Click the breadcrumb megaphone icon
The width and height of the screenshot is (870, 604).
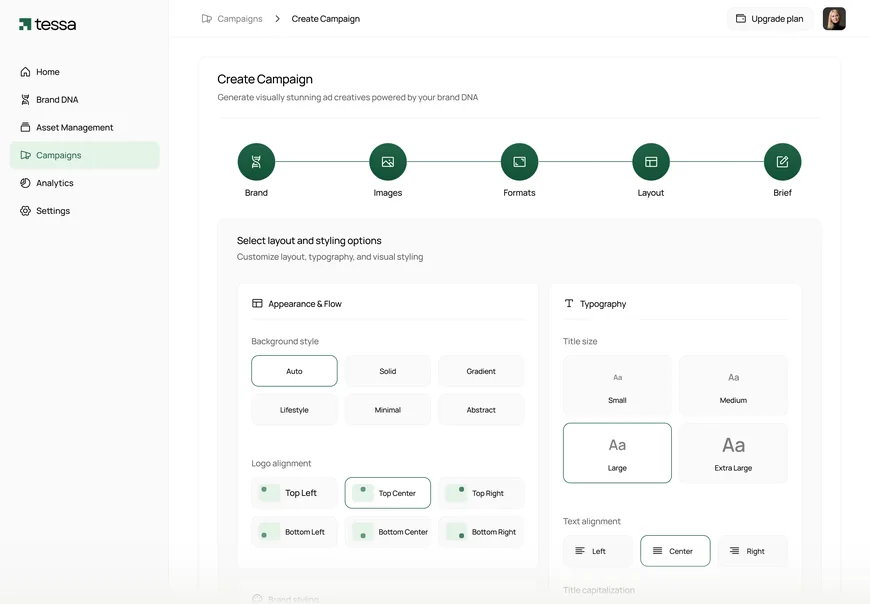tap(206, 19)
